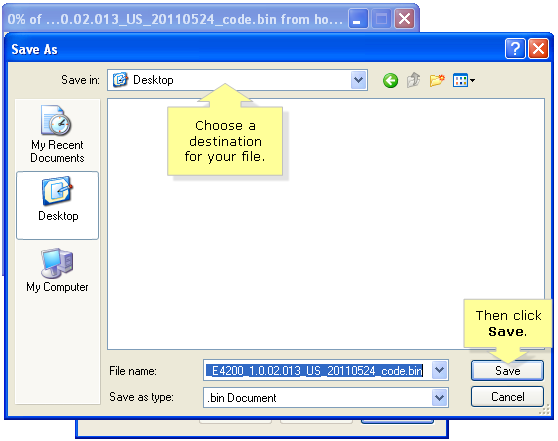Click the Save As title bar
The image size is (558, 441).
pyautogui.click(x=249, y=49)
